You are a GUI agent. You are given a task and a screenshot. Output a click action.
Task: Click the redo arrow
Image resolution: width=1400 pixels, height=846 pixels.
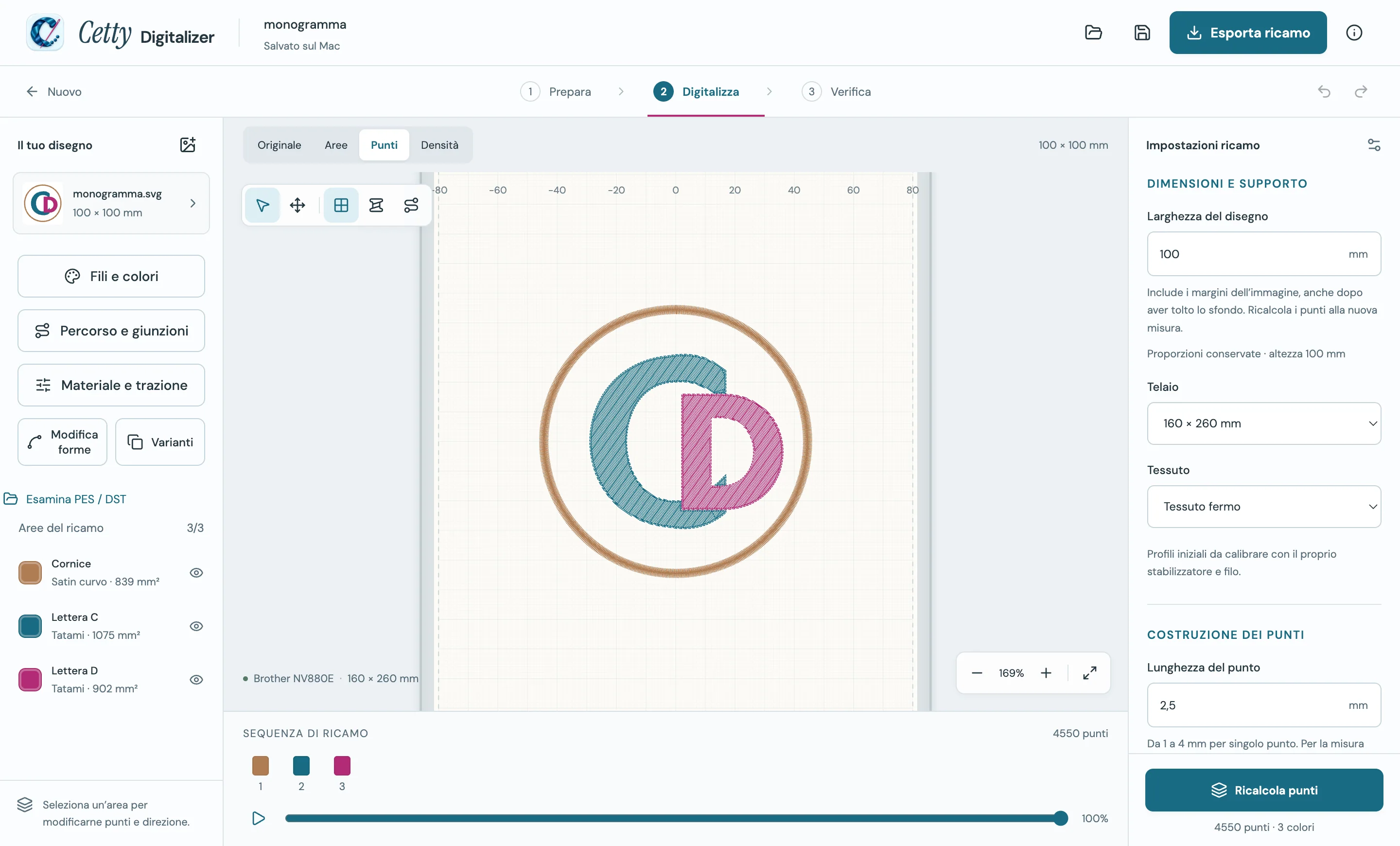[1361, 91]
